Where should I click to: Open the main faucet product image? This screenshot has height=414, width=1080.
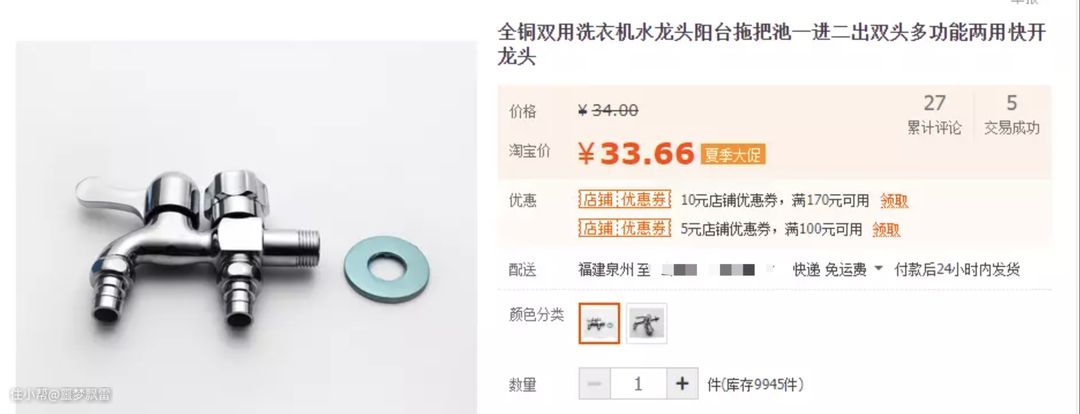pos(246,227)
